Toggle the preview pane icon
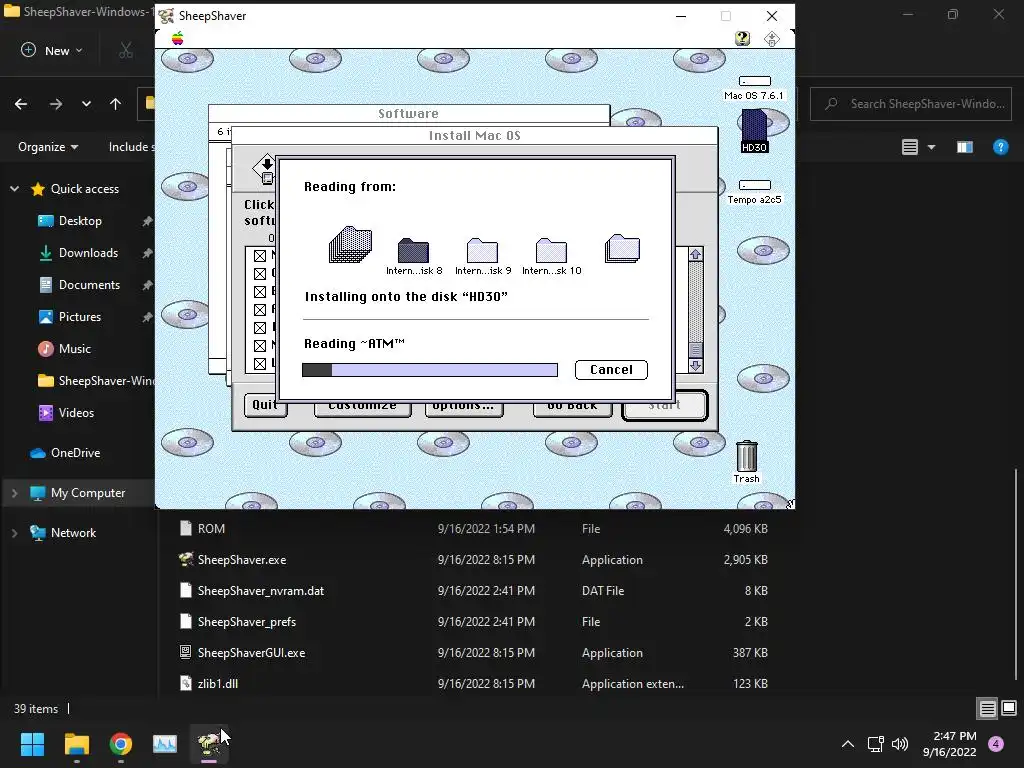 click(965, 147)
